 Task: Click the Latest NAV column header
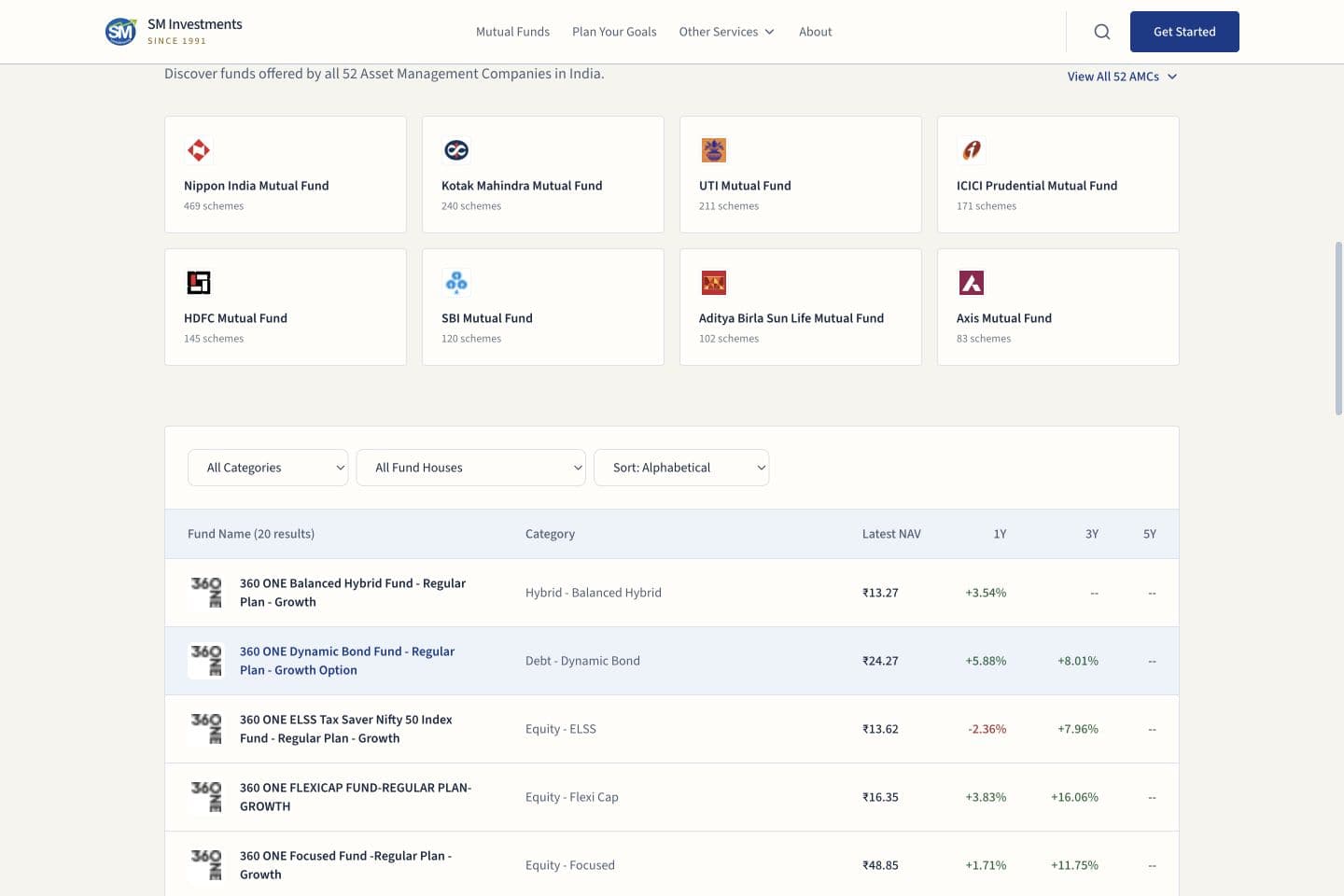point(891,534)
